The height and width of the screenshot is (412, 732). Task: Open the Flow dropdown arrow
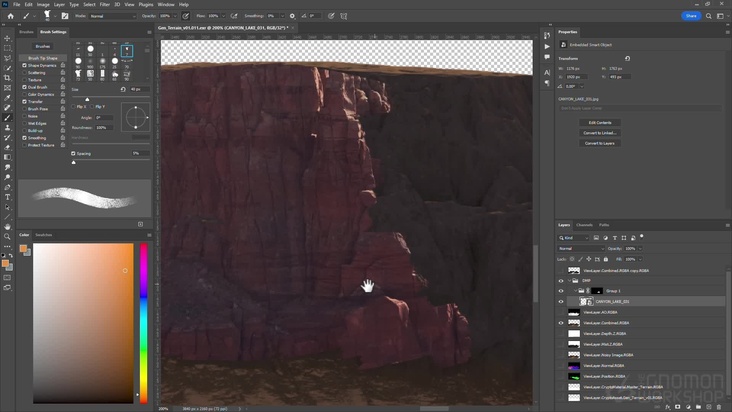pyautogui.click(x=223, y=16)
